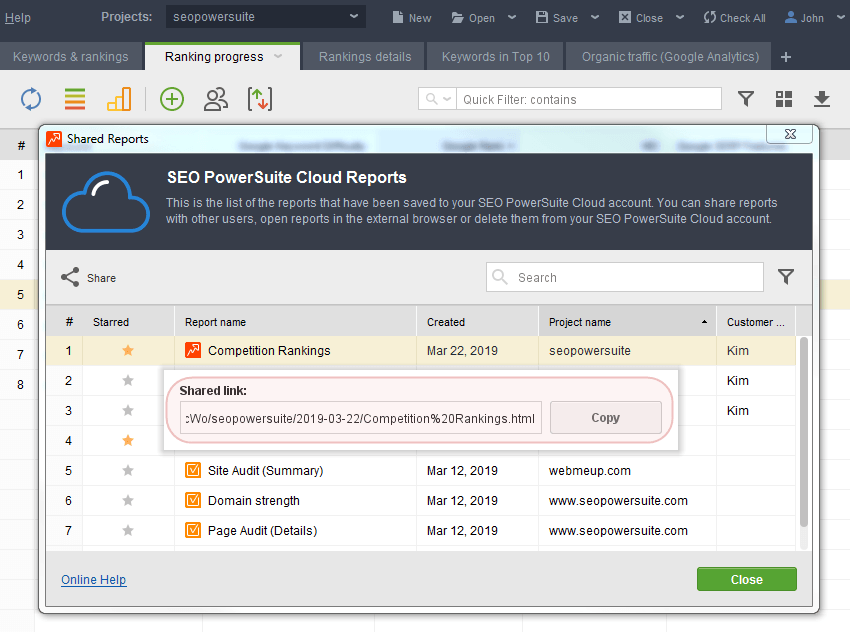Screen dimensions: 850x632
Task: Click the download export icon
Action: [822, 99]
